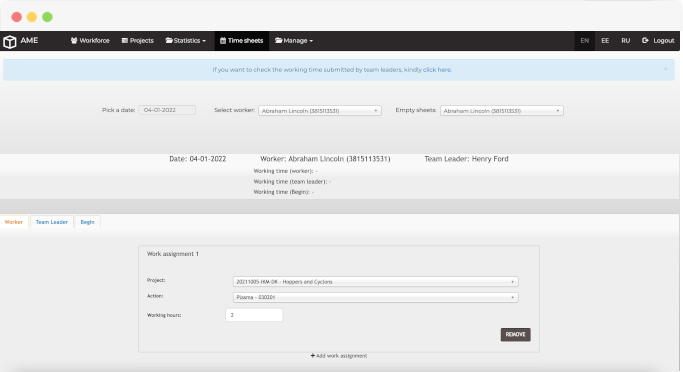Click the 'Date: 04-01-2022' heading text

point(197,159)
